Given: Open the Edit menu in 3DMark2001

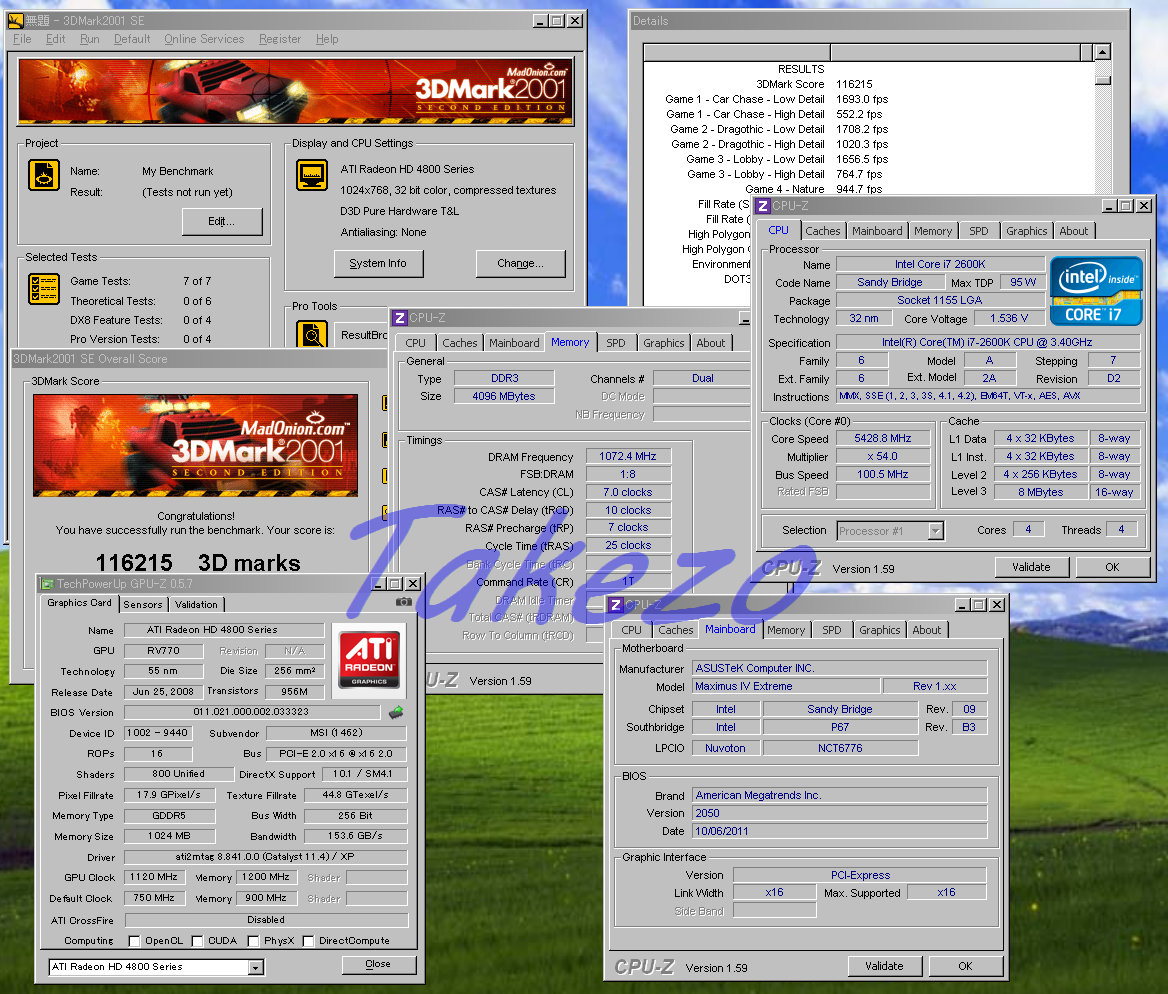Looking at the screenshot, I should 56,39.
